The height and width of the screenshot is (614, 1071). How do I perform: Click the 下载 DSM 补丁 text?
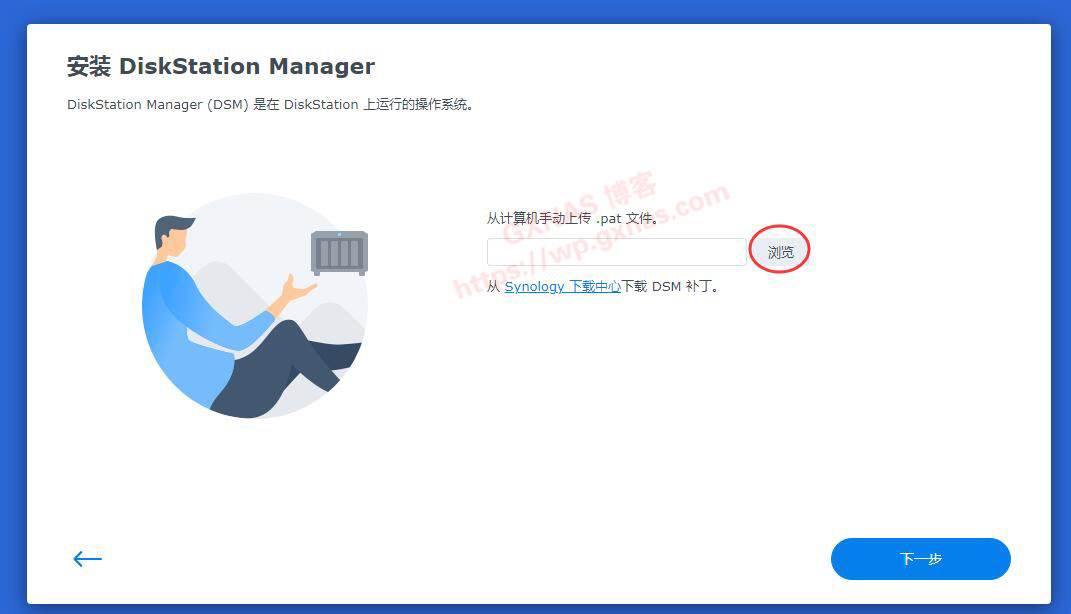tap(670, 286)
